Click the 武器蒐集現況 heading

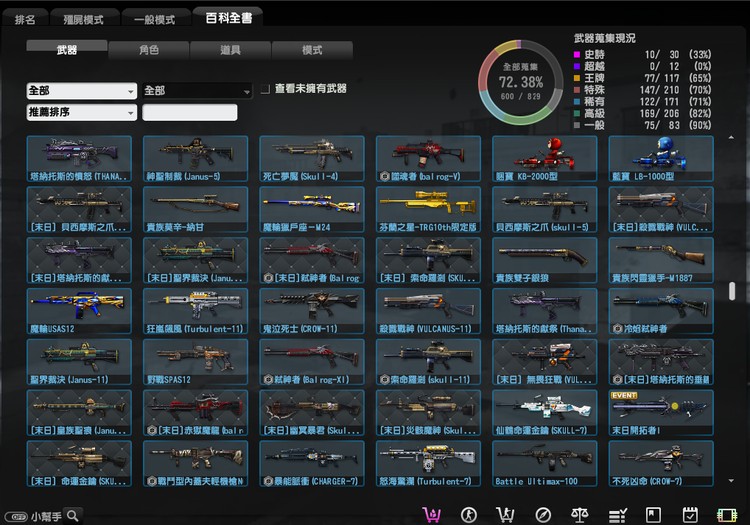coord(605,38)
